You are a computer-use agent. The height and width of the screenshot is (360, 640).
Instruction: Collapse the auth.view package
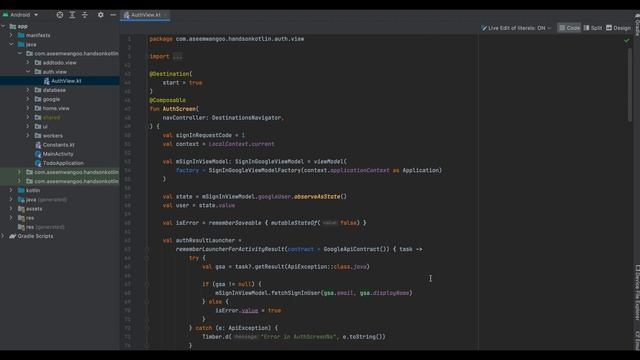(28, 72)
